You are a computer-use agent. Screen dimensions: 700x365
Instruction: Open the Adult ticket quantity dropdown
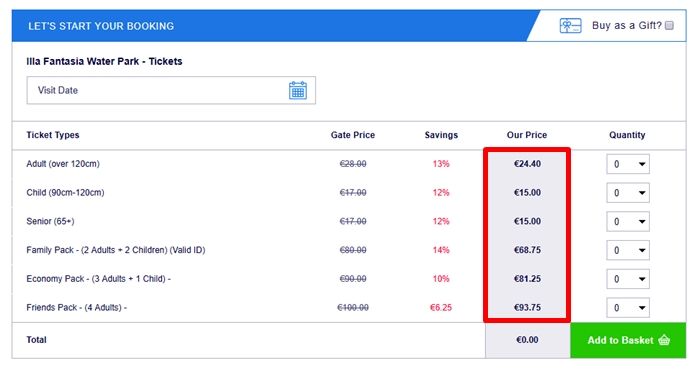click(628, 164)
